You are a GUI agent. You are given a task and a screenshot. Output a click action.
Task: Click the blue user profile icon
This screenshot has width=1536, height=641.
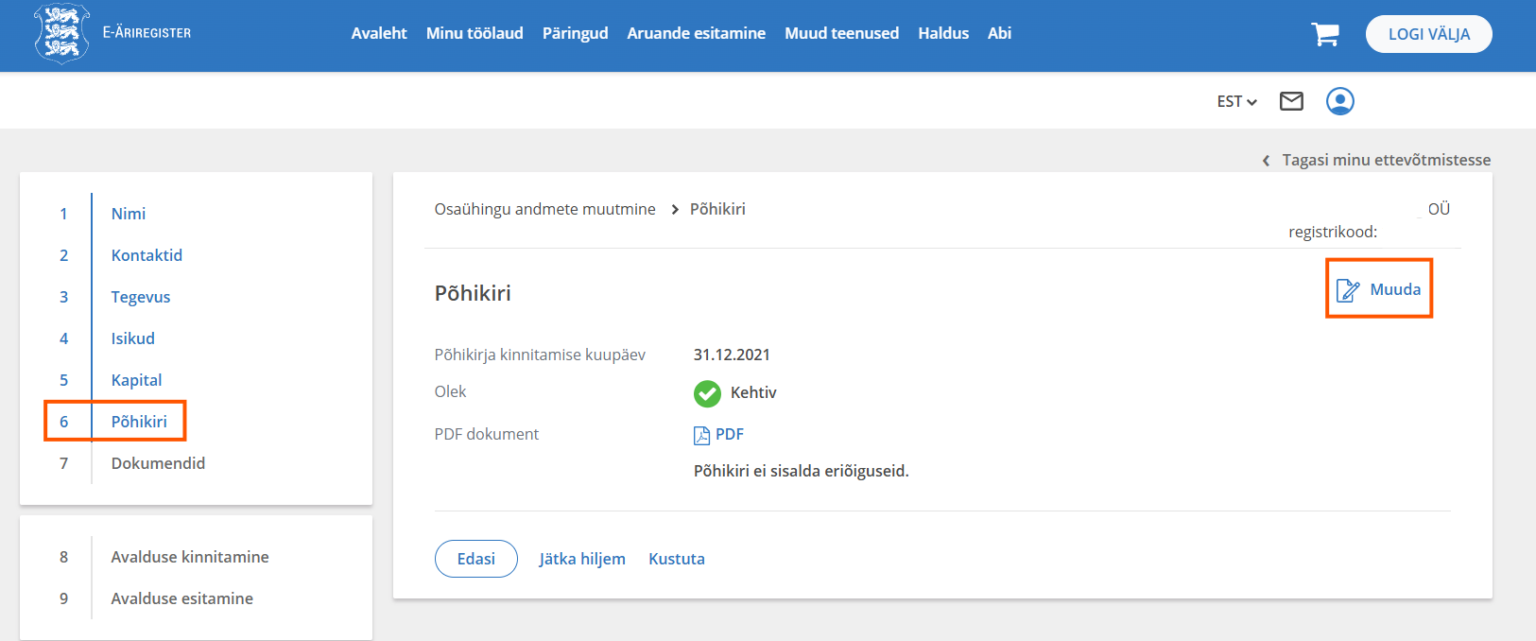(1340, 100)
